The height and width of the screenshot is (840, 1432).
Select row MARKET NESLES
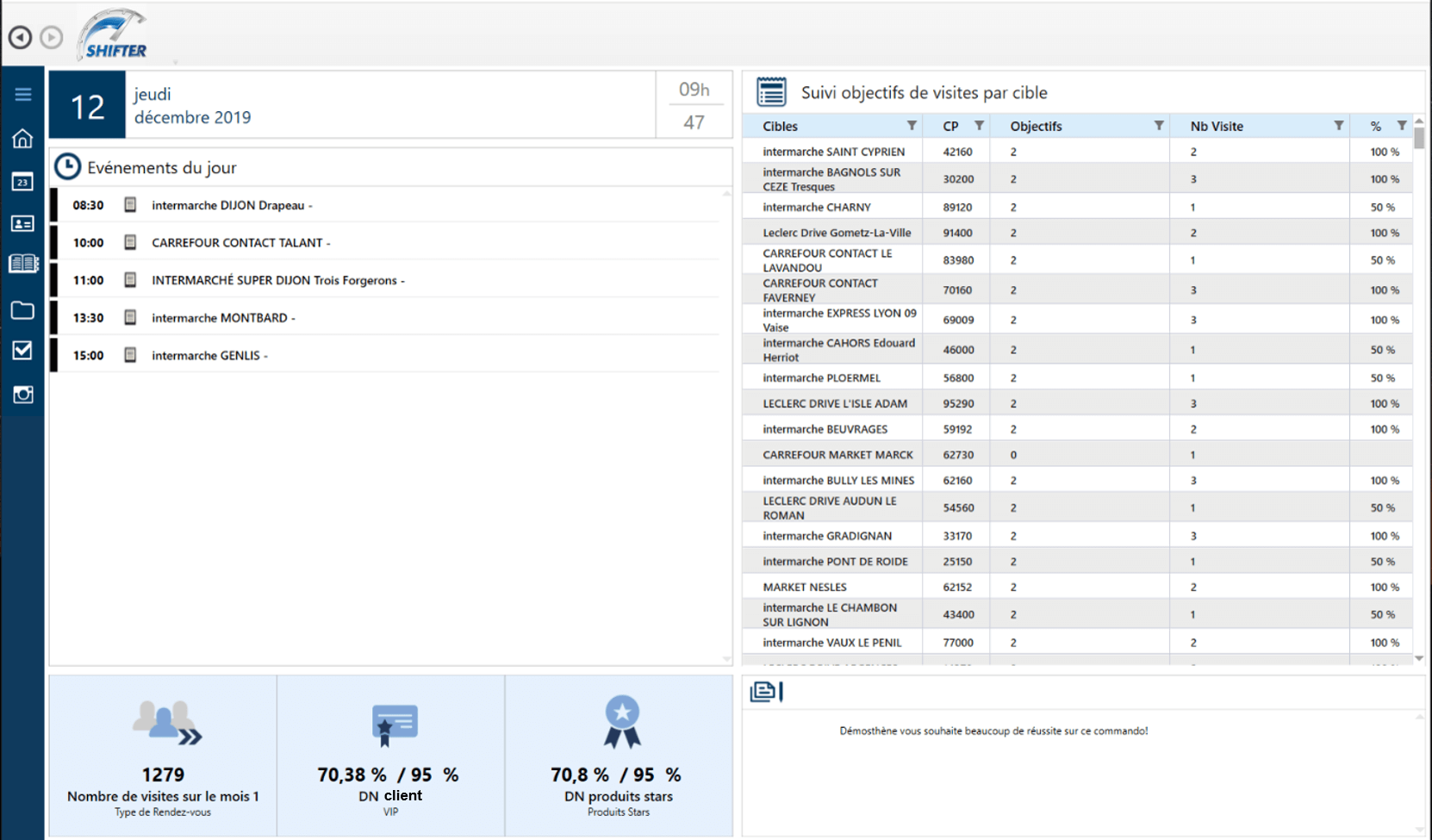pyautogui.click(x=1077, y=587)
